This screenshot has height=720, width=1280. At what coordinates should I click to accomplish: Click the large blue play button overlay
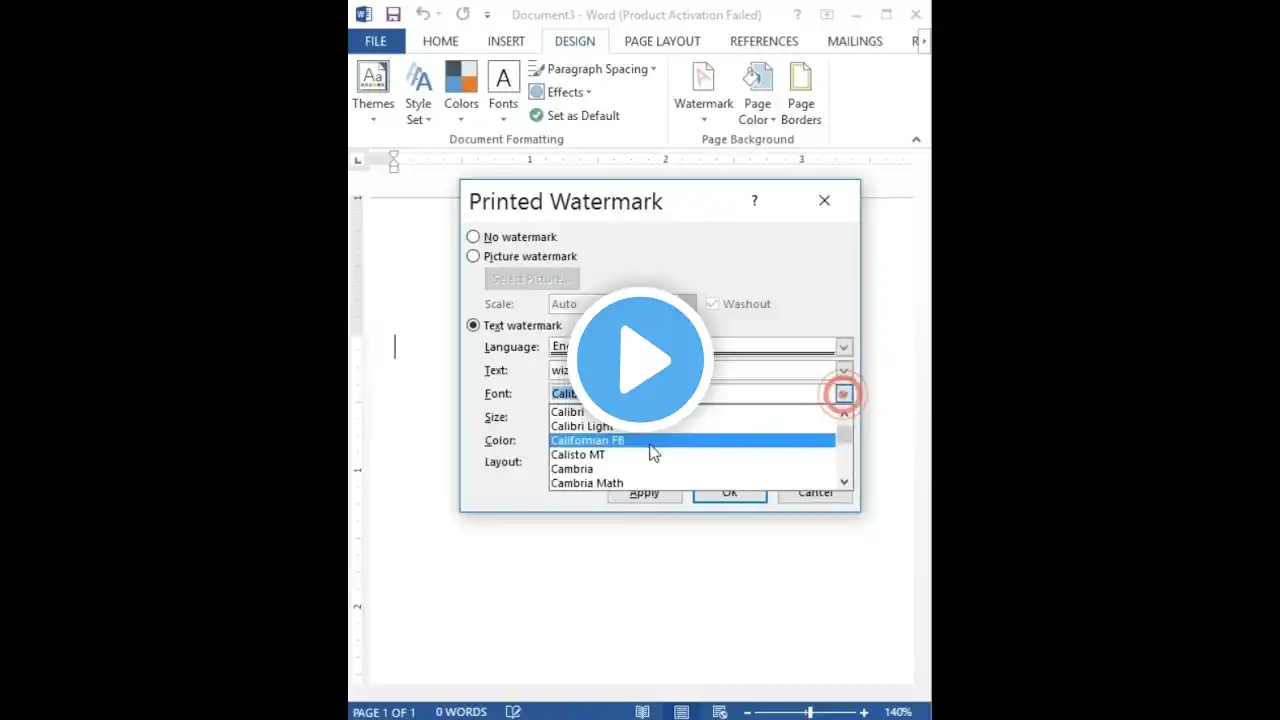click(x=640, y=360)
